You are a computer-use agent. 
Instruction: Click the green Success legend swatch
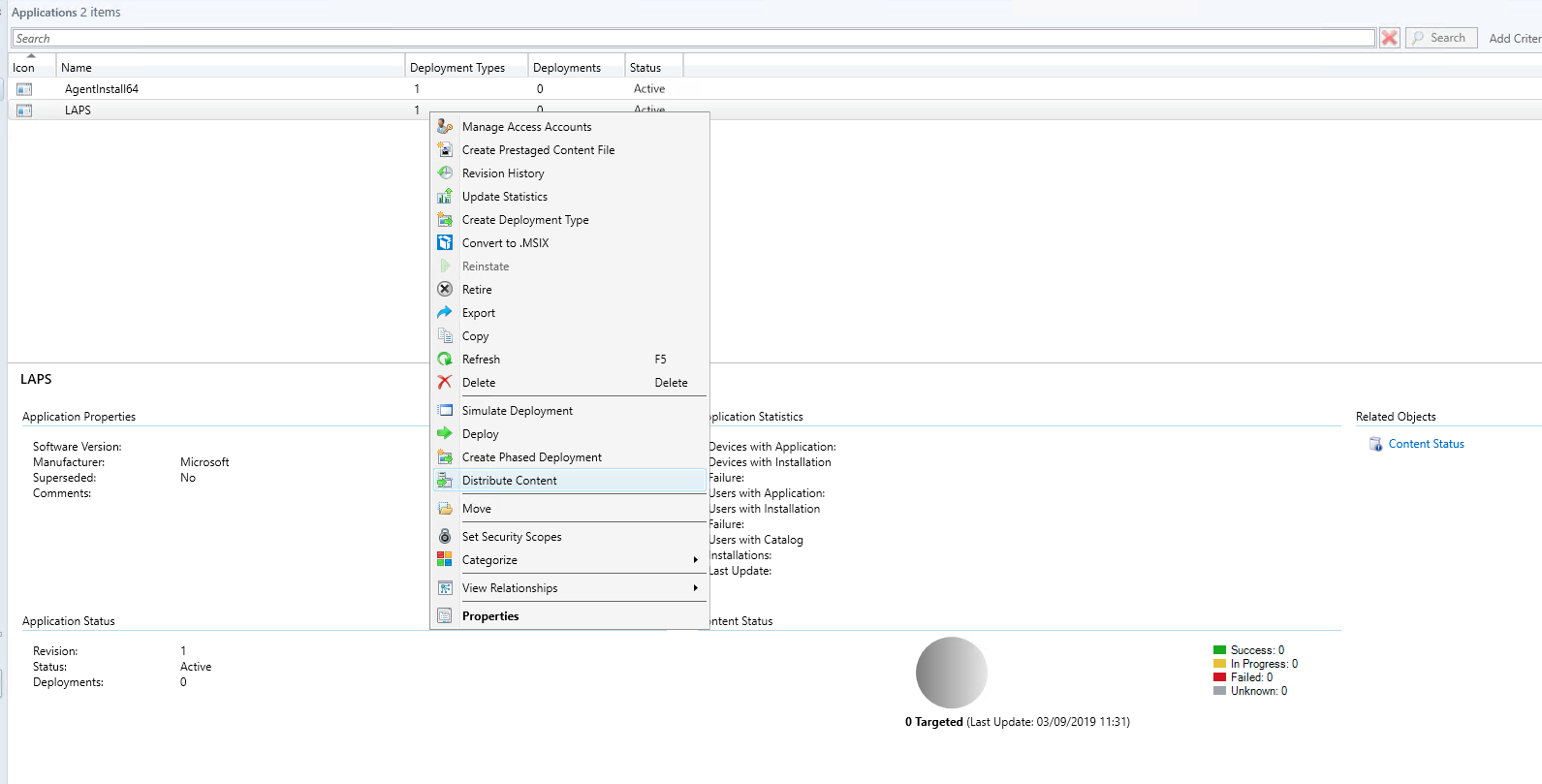(x=1219, y=650)
